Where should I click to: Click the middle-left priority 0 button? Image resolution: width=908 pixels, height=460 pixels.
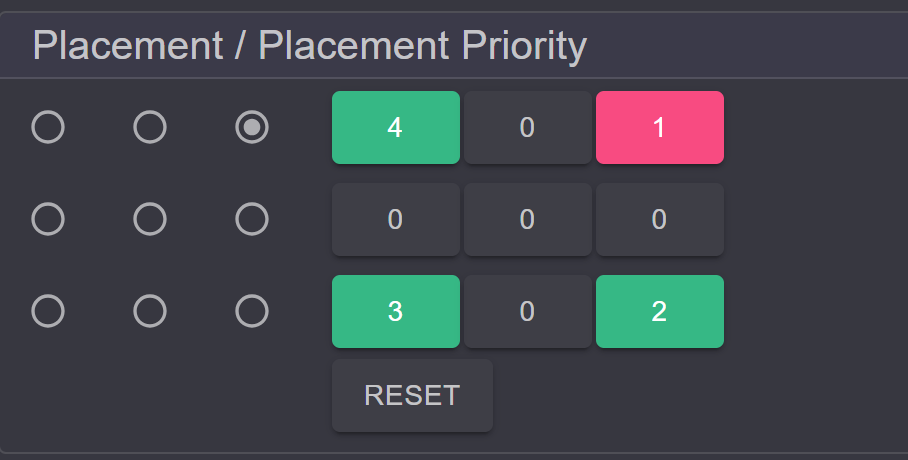click(396, 220)
